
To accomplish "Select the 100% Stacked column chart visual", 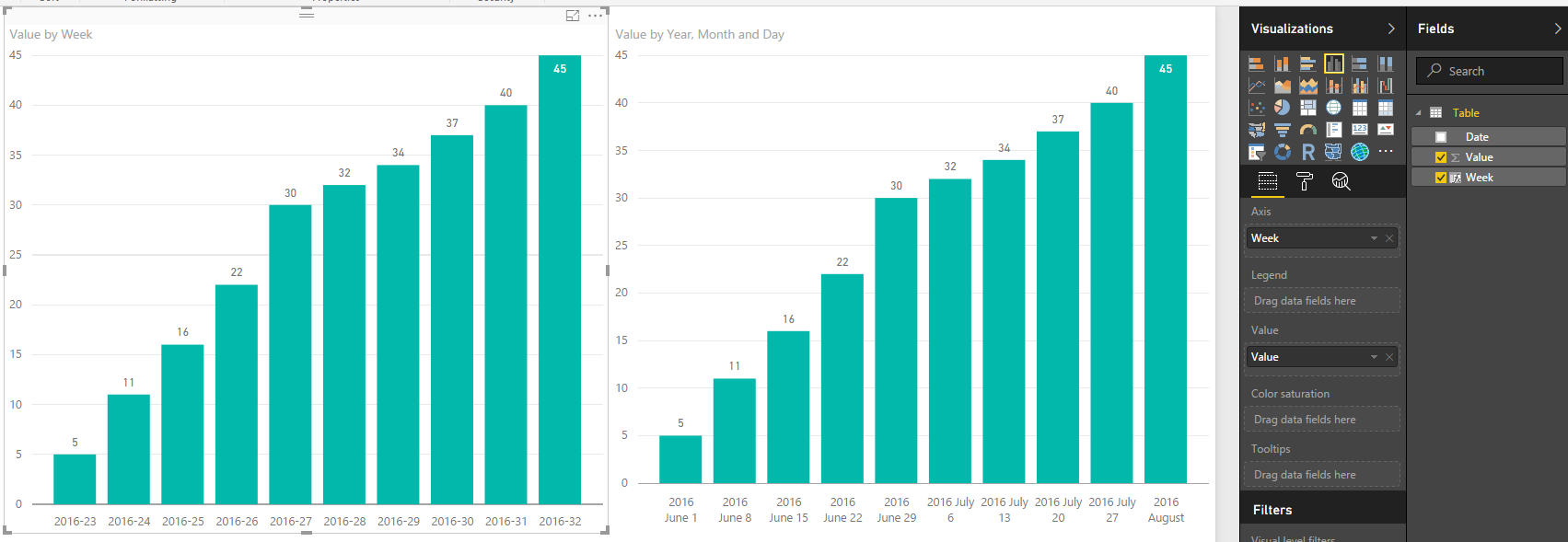I will (1386, 63).
